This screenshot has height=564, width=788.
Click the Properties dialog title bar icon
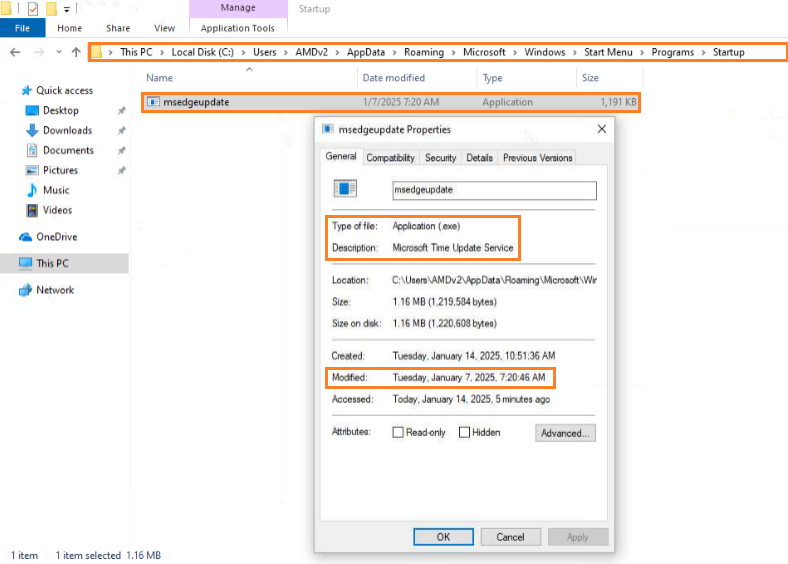328,129
